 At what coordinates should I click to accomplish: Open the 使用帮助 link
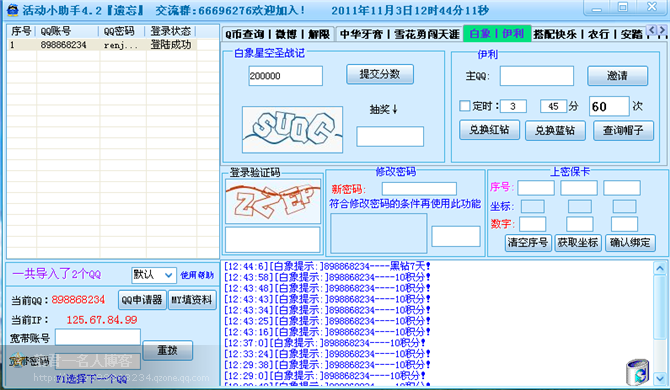click(197, 275)
